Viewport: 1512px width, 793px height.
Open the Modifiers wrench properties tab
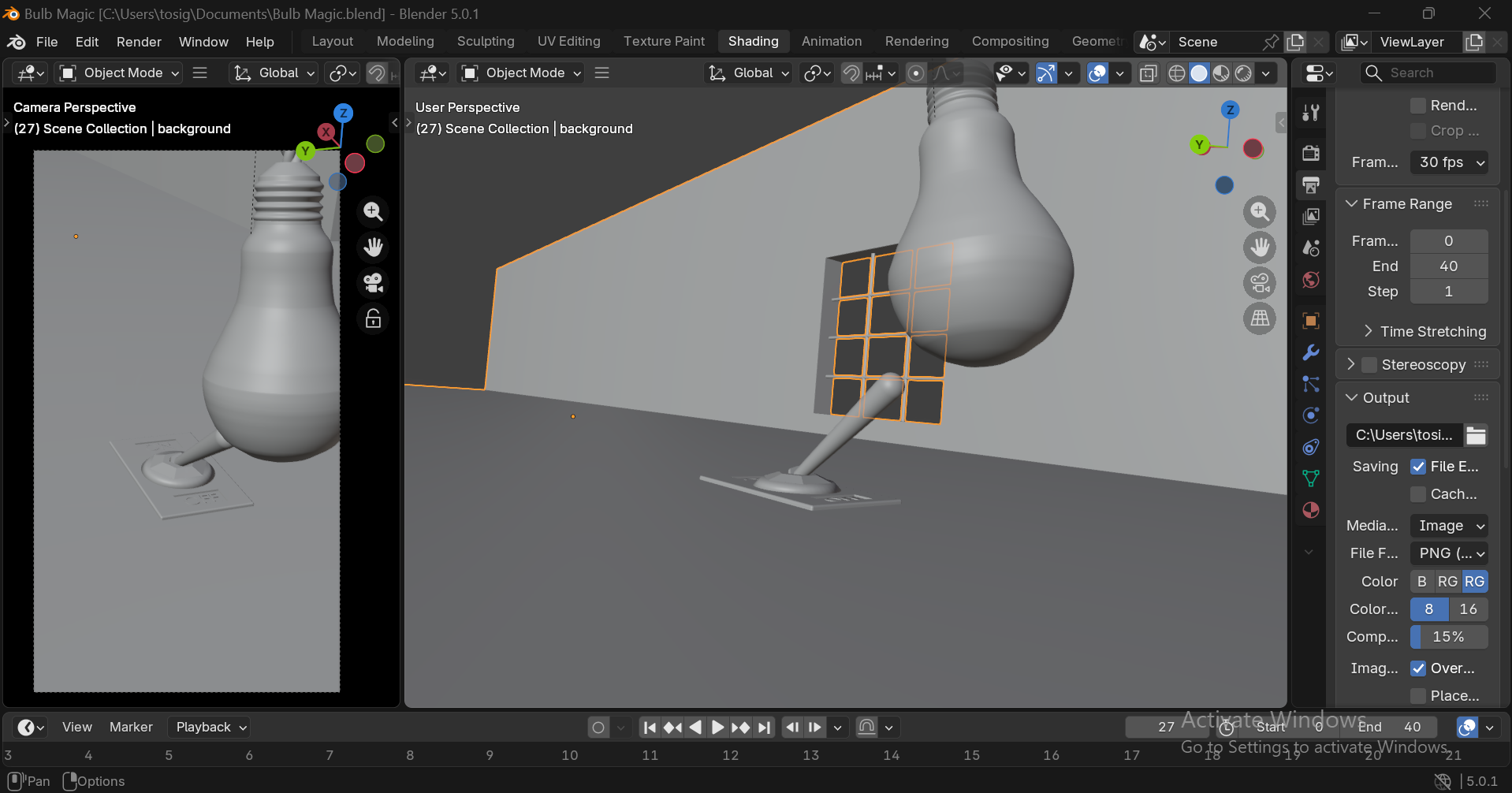(x=1311, y=352)
